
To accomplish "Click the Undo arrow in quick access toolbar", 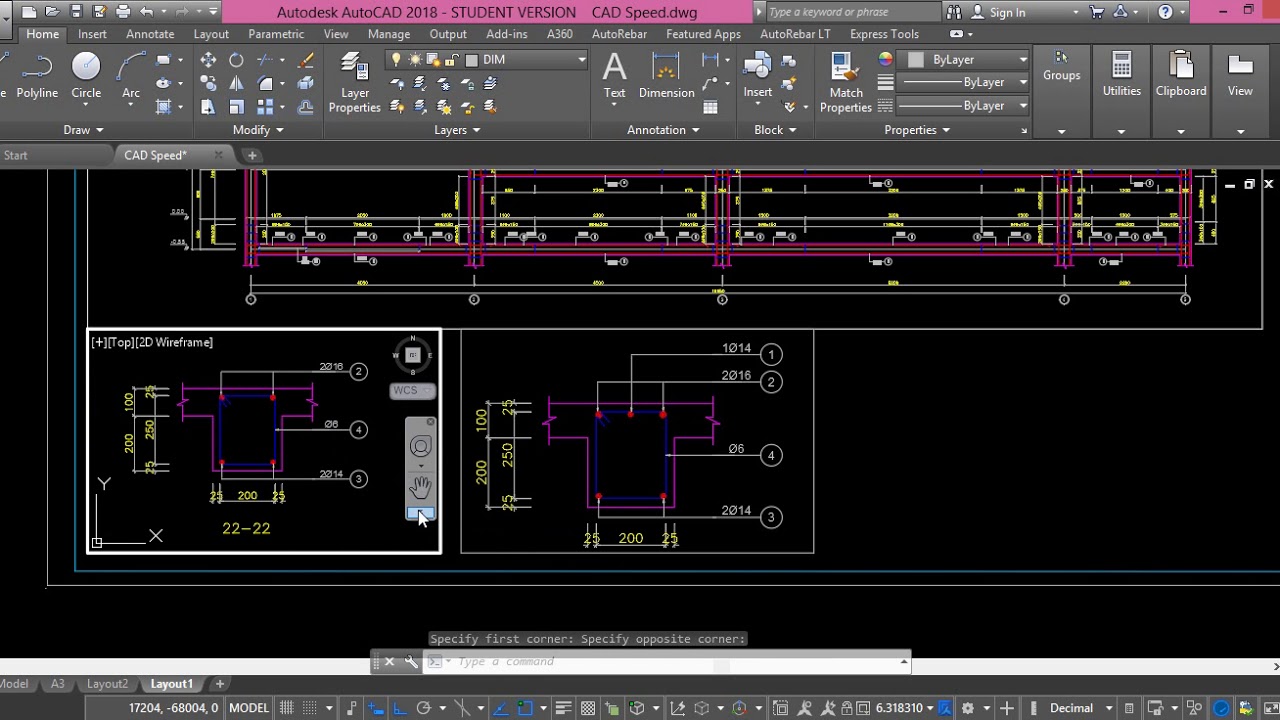I will pos(147,12).
